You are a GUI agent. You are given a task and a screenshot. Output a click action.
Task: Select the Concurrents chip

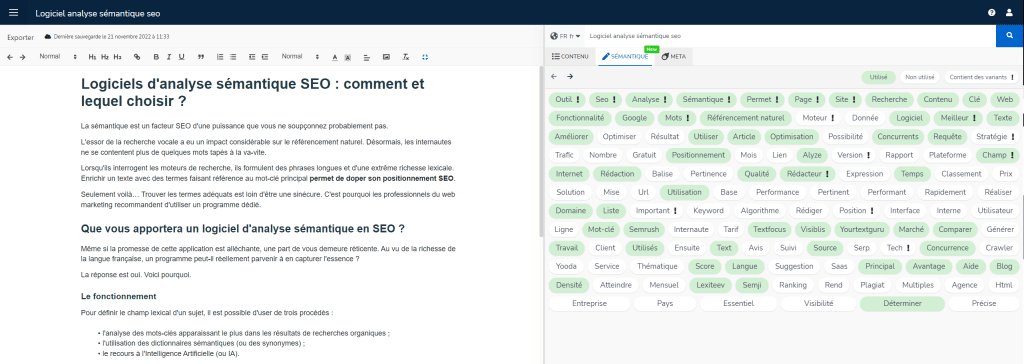click(897, 137)
